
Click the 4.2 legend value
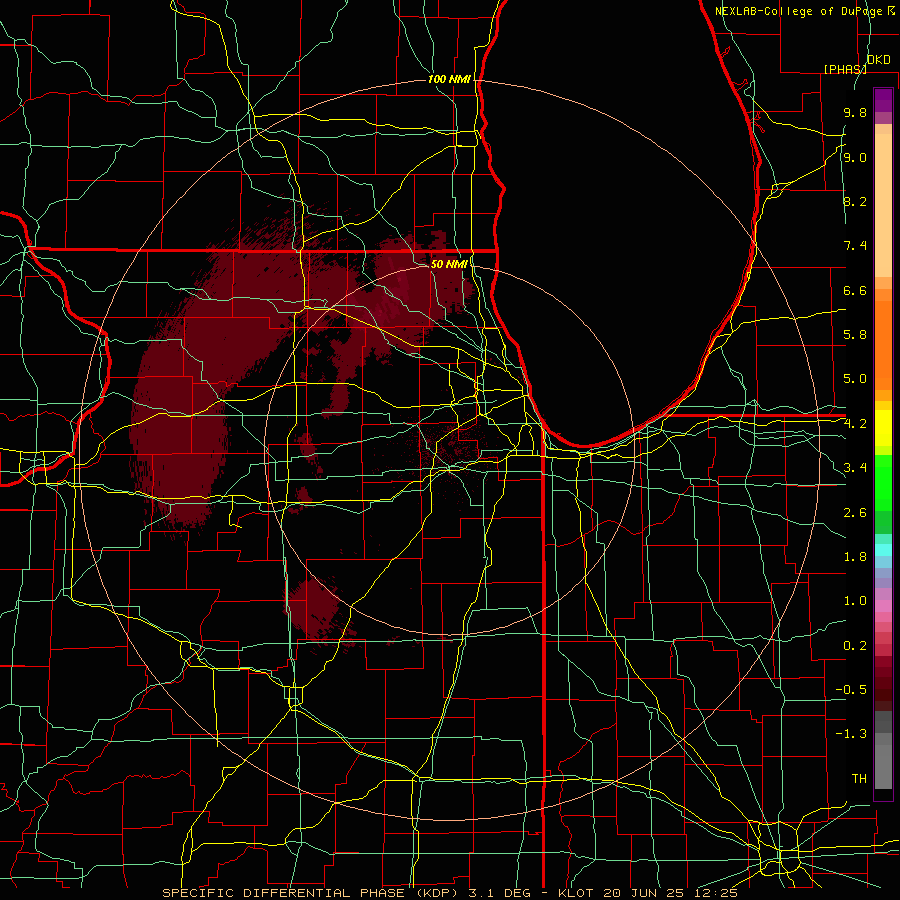point(855,424)
